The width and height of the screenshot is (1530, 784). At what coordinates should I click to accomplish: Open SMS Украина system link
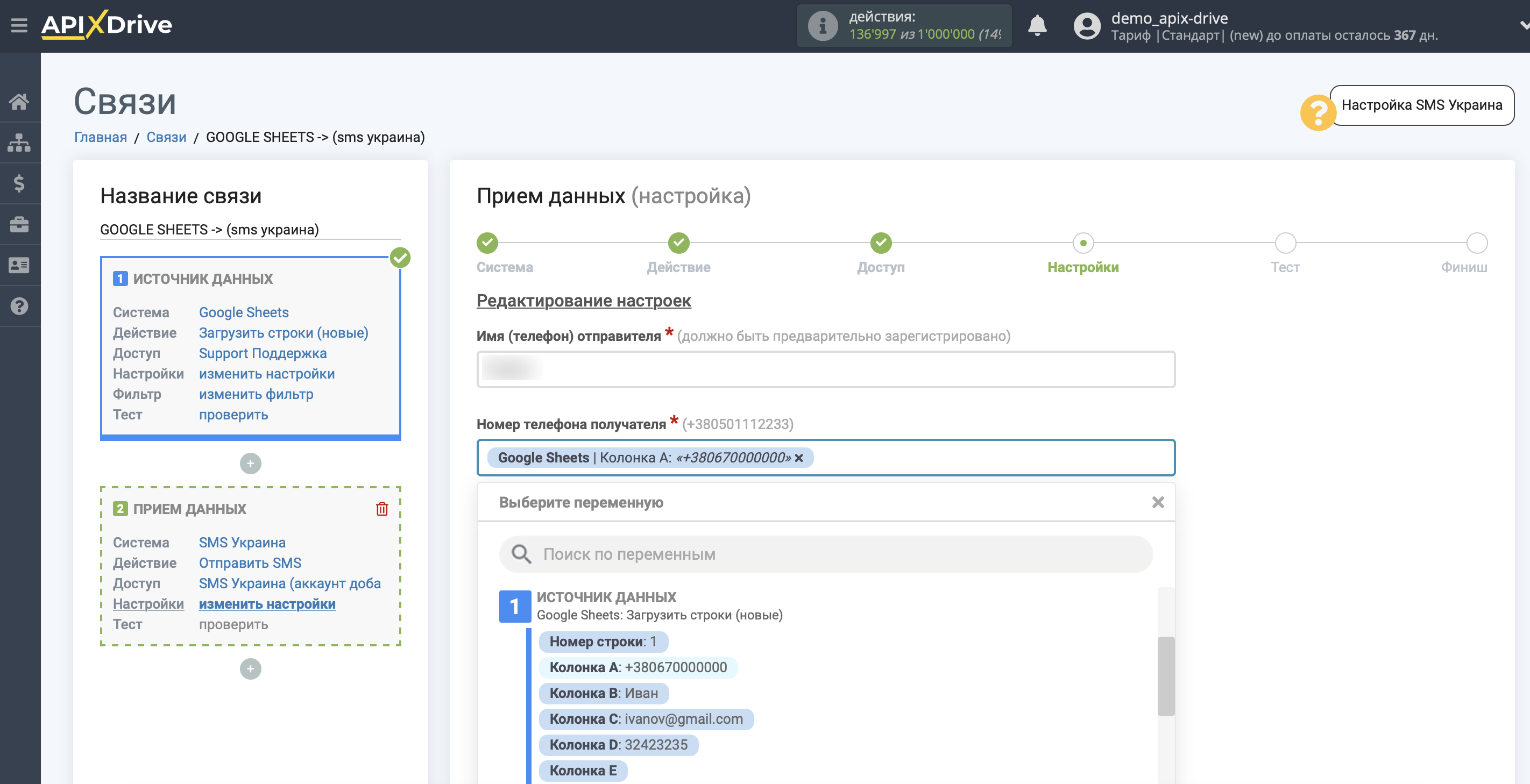[242, 543]
